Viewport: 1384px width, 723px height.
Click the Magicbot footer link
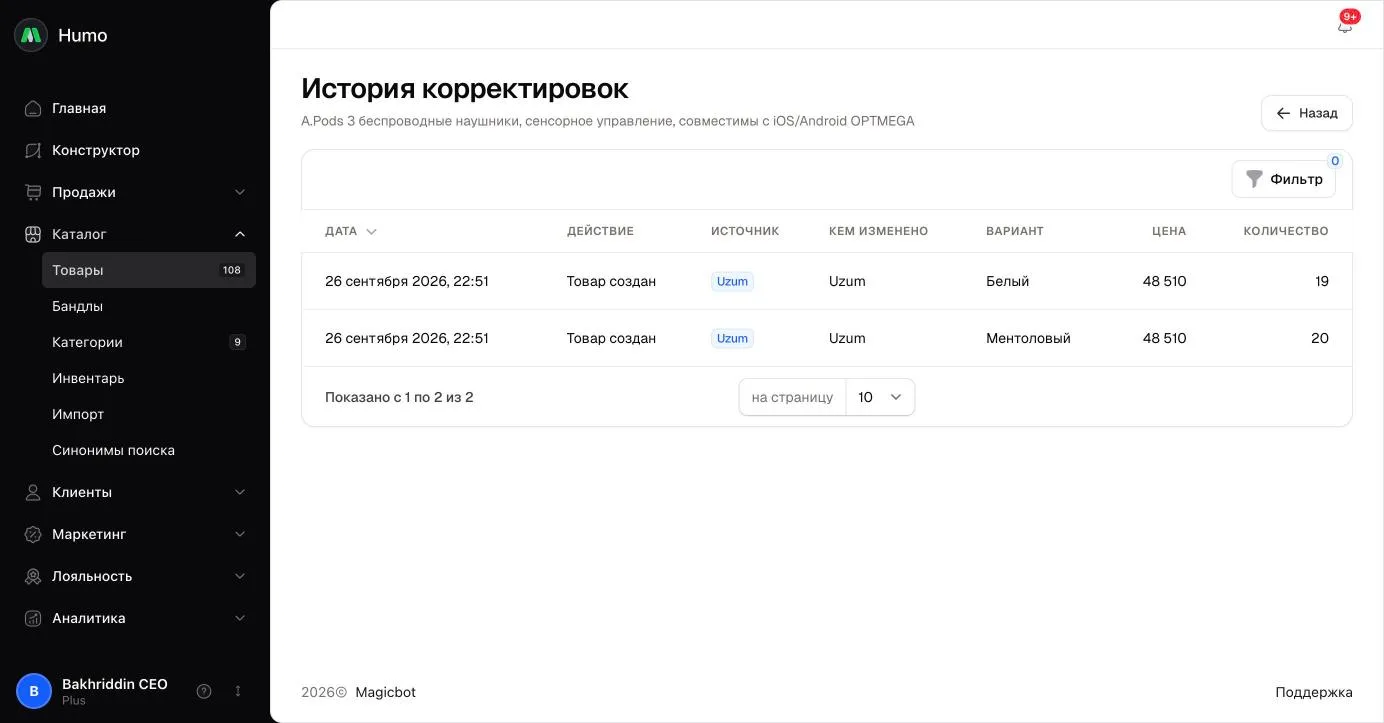tap(385, 692)
